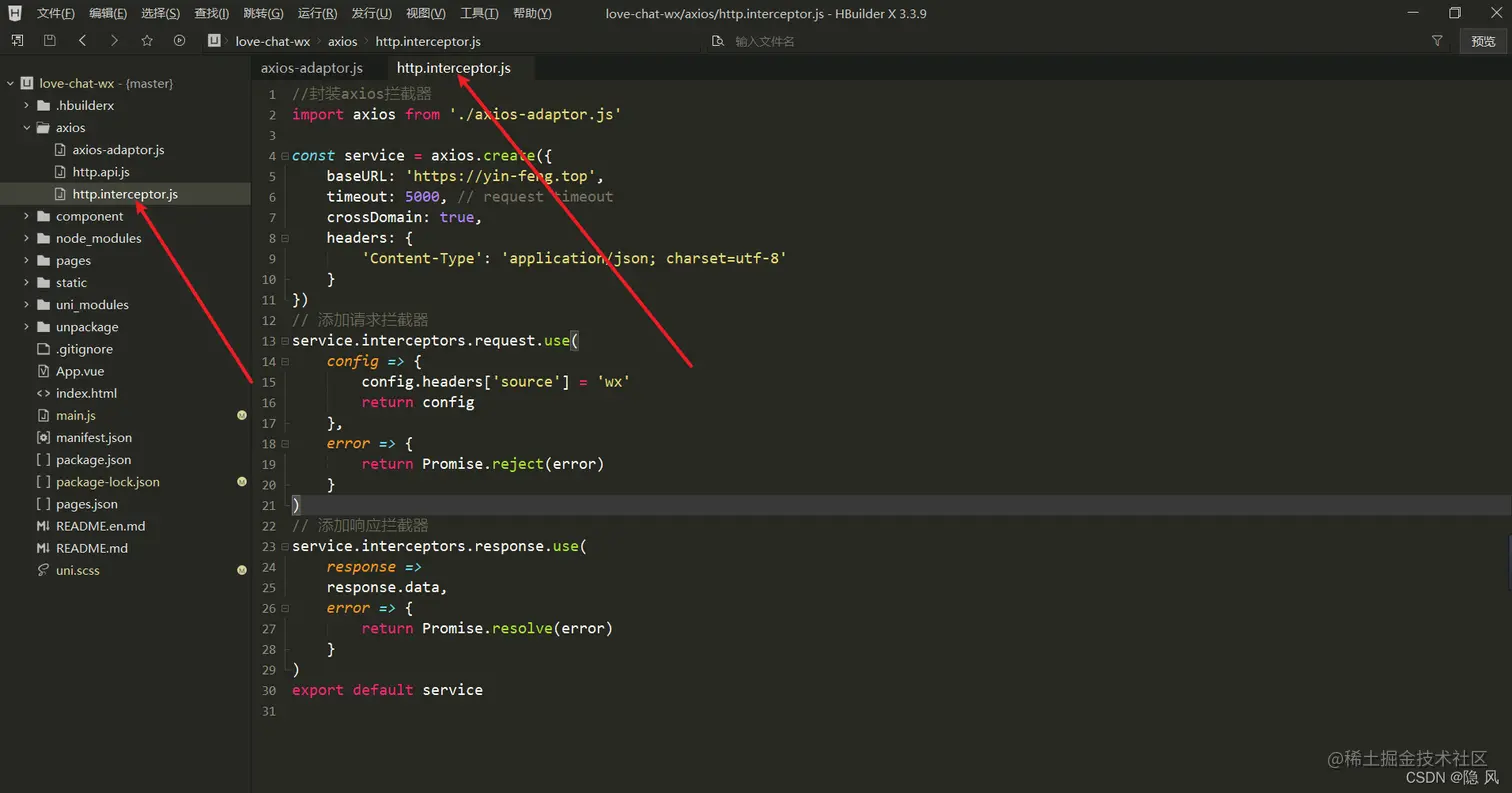Navigate back with the left arrow icon
This screenshot has height=793, width=1512.
[82, 41]
